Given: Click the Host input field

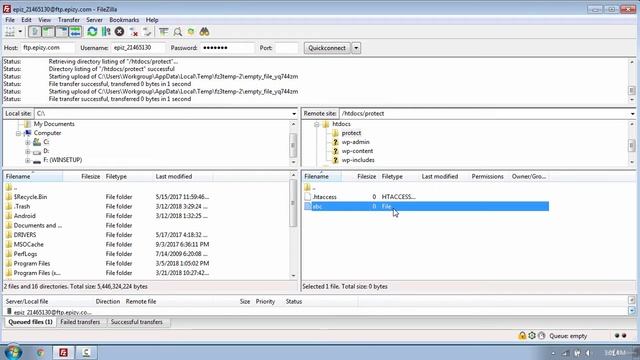Looking at the screenshot, I should (47, 48).
